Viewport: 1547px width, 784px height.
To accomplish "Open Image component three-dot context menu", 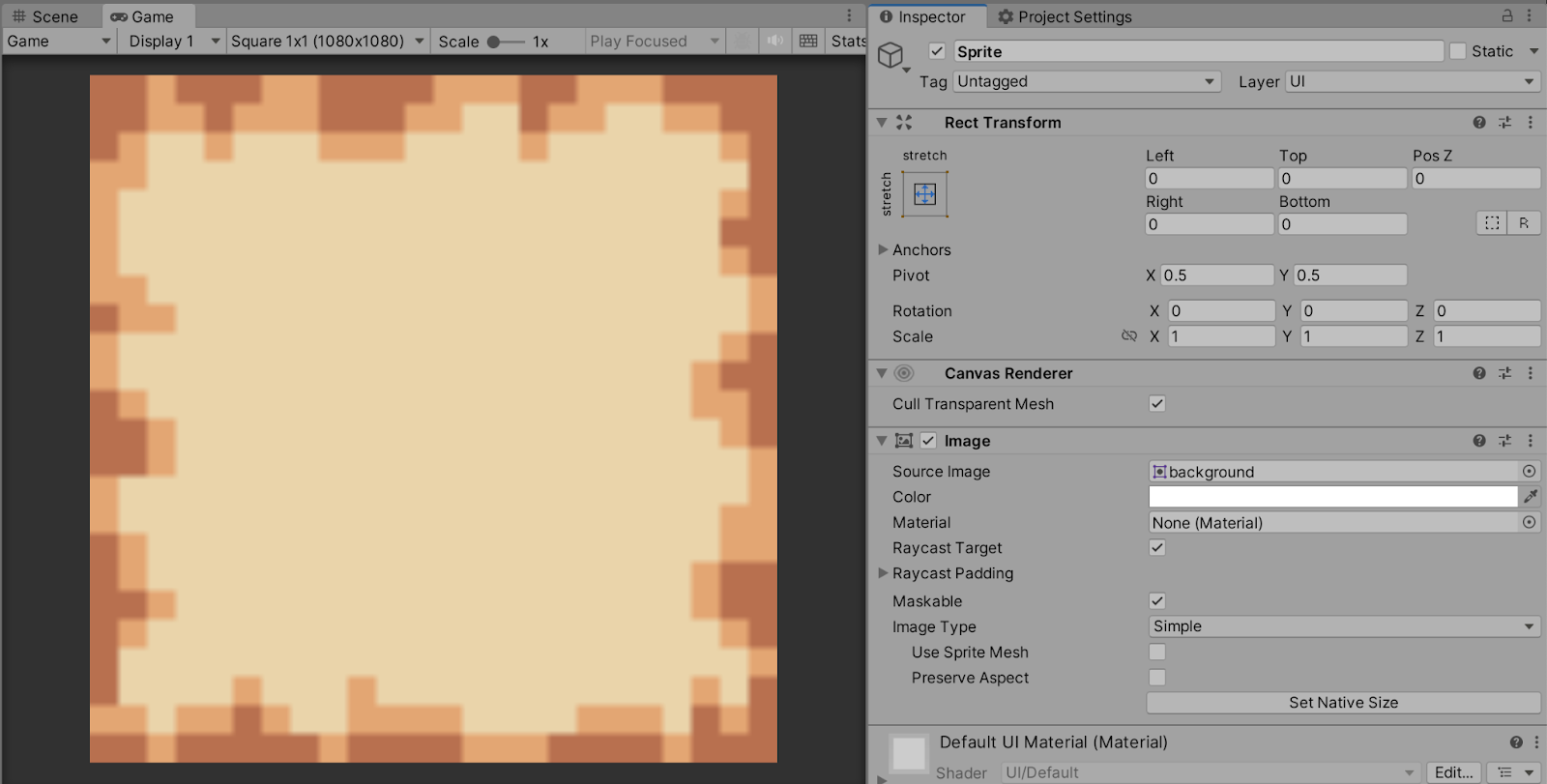I will [x=1530, y=441].
